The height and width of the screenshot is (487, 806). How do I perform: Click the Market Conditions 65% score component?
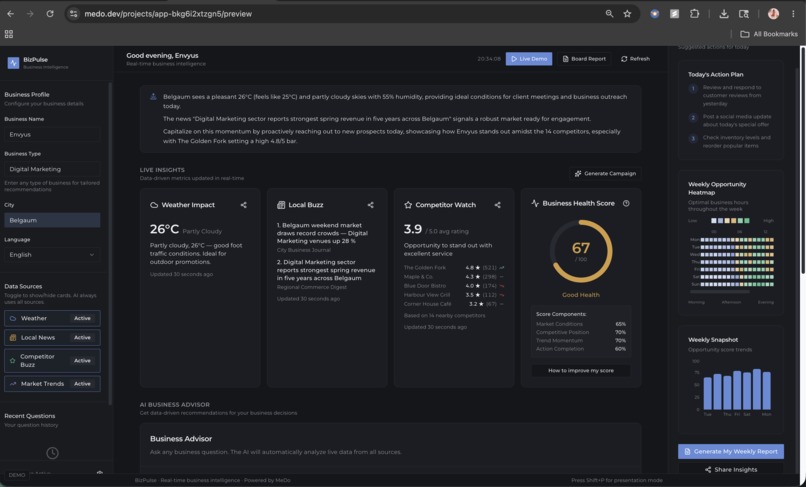point(581,324)
